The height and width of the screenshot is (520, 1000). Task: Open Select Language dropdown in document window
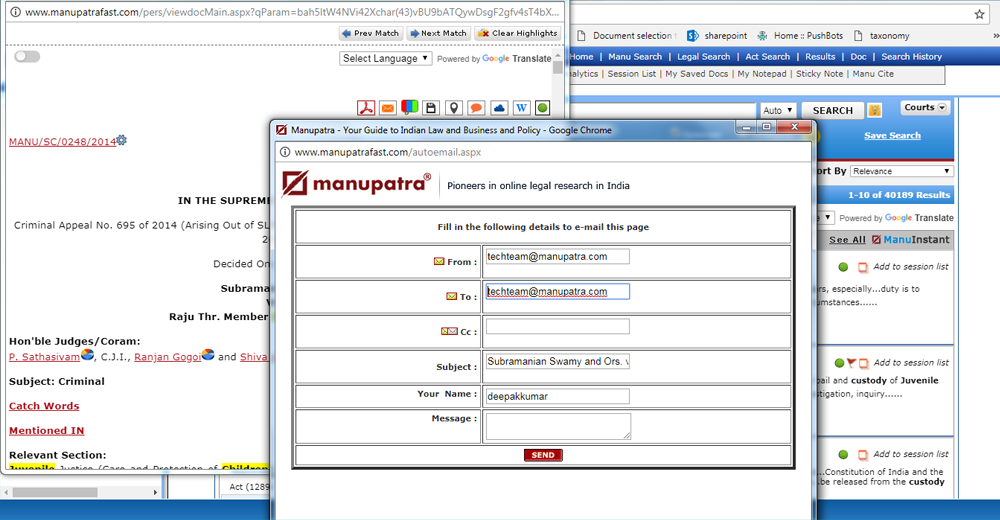386,58
